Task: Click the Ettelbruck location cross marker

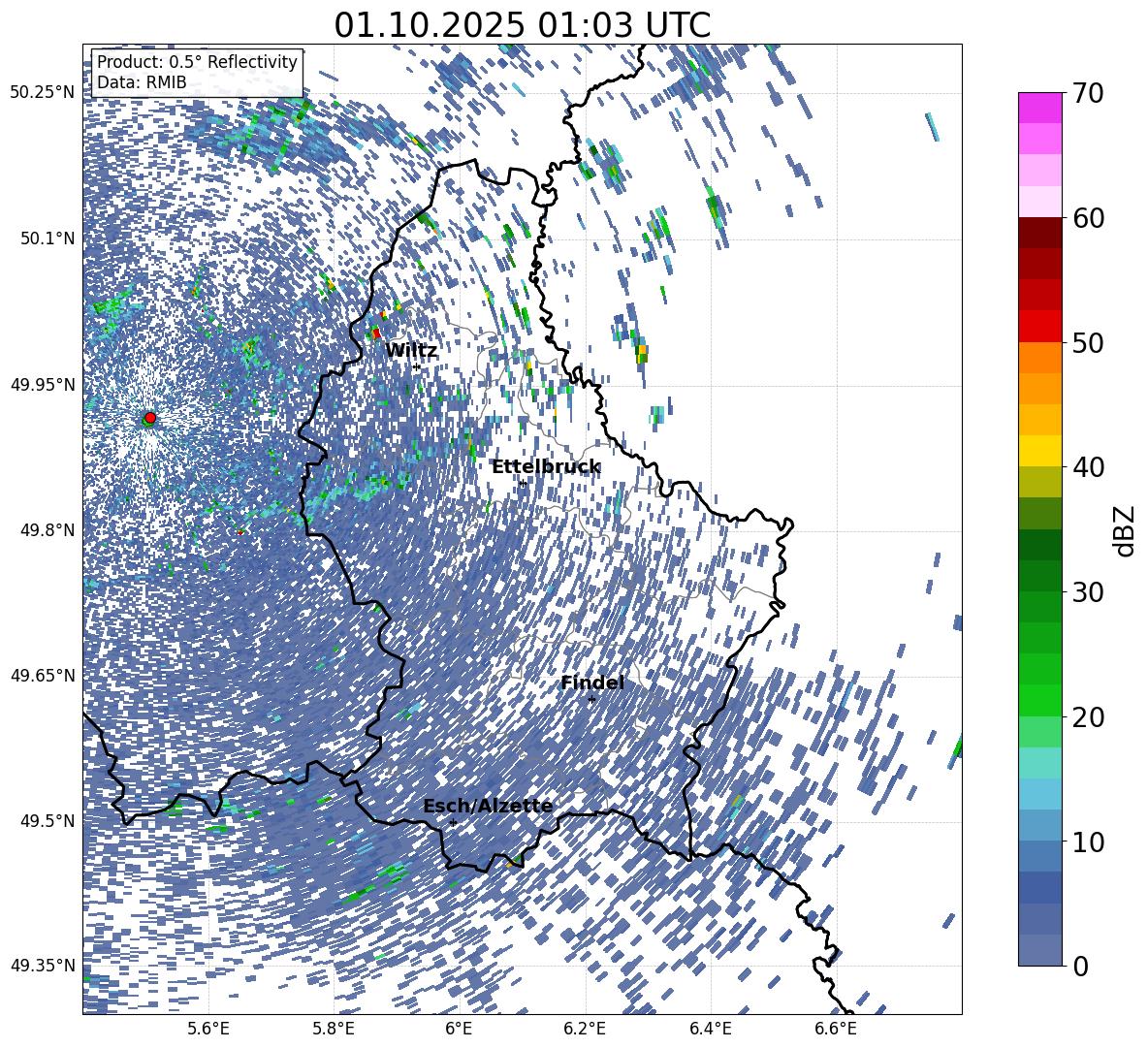Action: click(x=522, y=484)
